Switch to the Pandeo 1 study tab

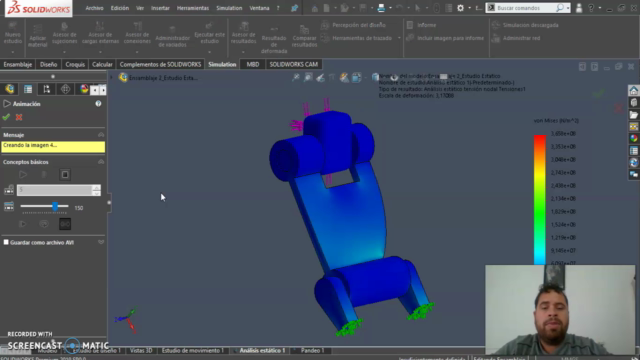click(312, 350)
